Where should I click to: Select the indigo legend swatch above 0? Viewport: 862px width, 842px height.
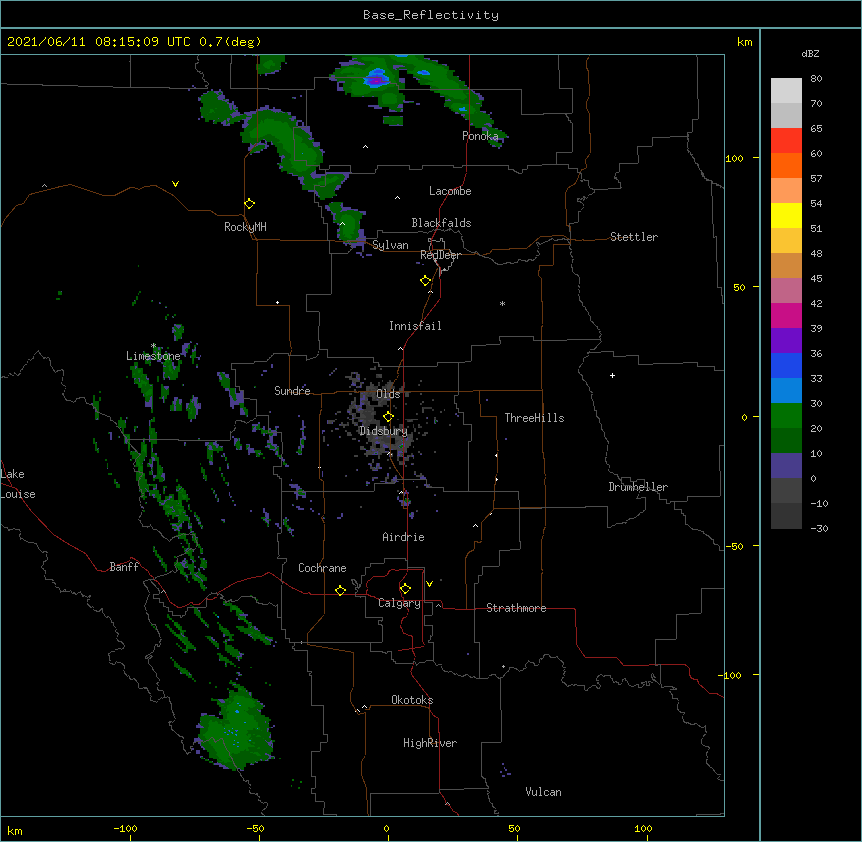coord(786,466)
